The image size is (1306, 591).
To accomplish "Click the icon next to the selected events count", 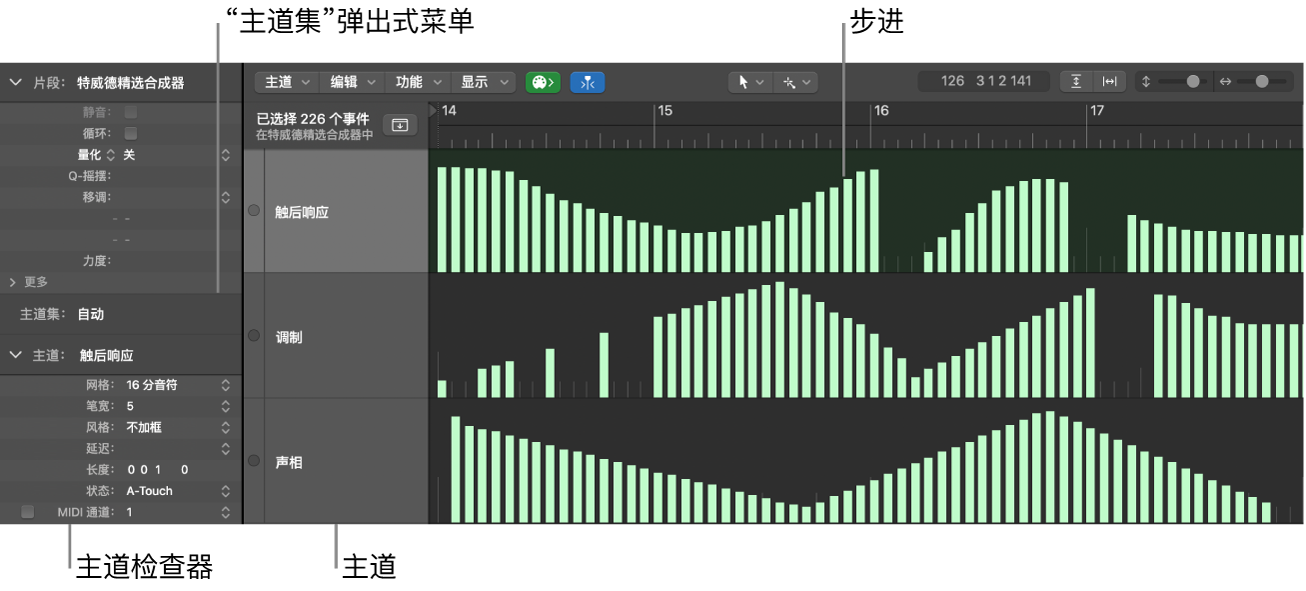I will (400, 125).
